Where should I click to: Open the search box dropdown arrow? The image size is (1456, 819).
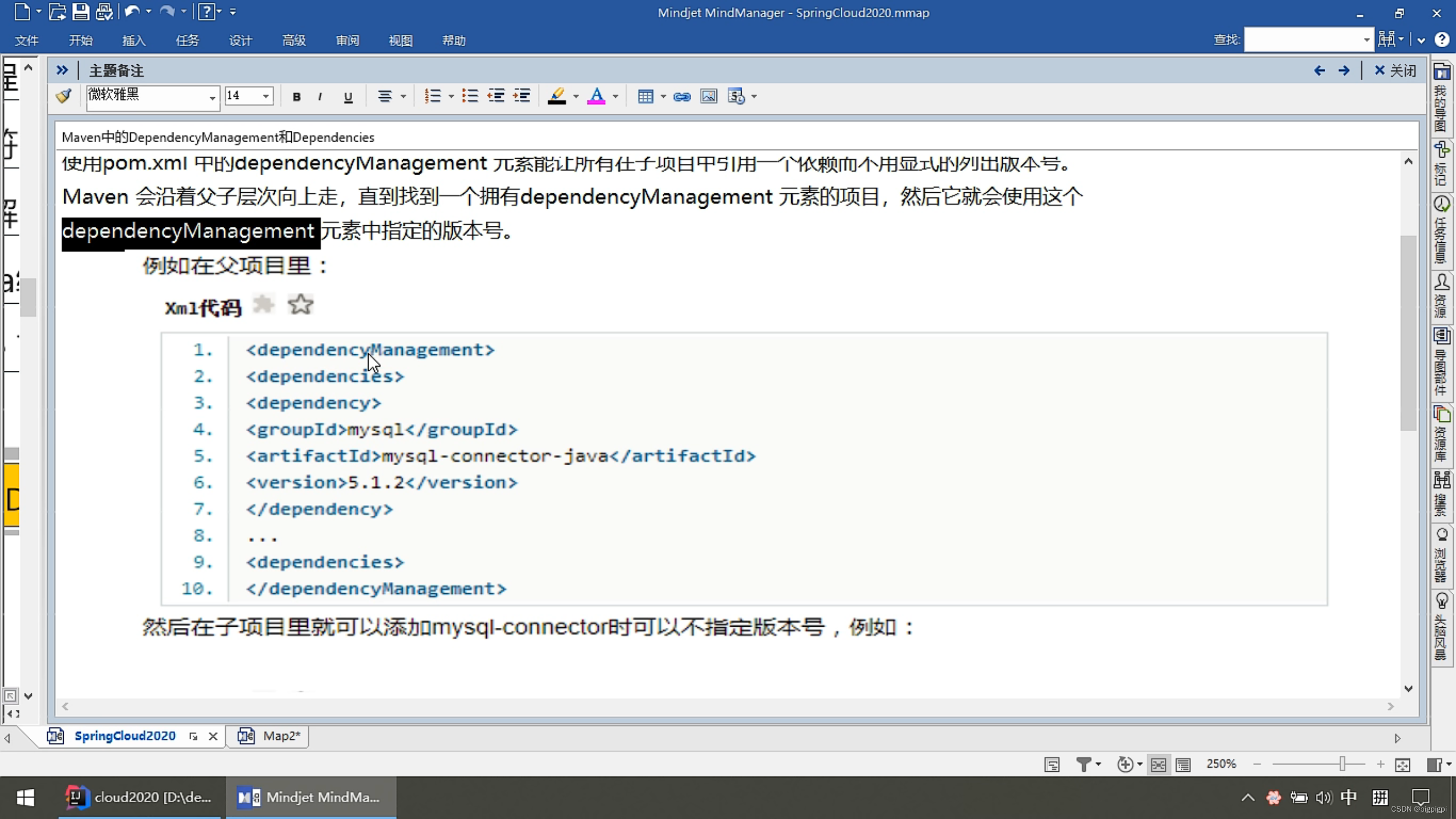[1366, 40]
